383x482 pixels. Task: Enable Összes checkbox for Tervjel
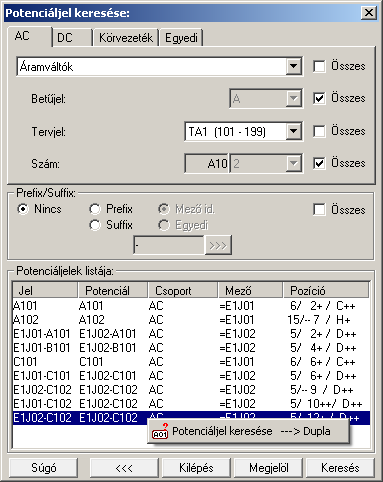click(319, 131)
